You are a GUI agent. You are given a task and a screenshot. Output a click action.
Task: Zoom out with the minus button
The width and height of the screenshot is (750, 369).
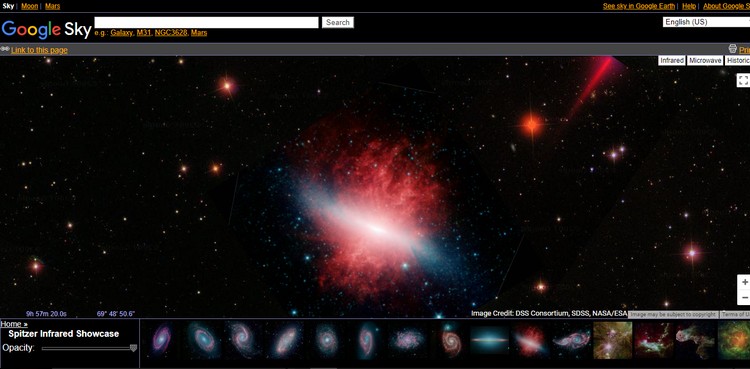744,298
